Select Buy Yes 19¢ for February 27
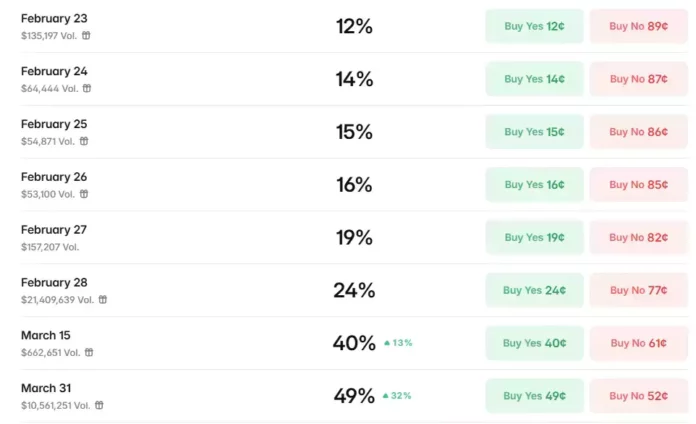696x424 pixels. point(534,238)
